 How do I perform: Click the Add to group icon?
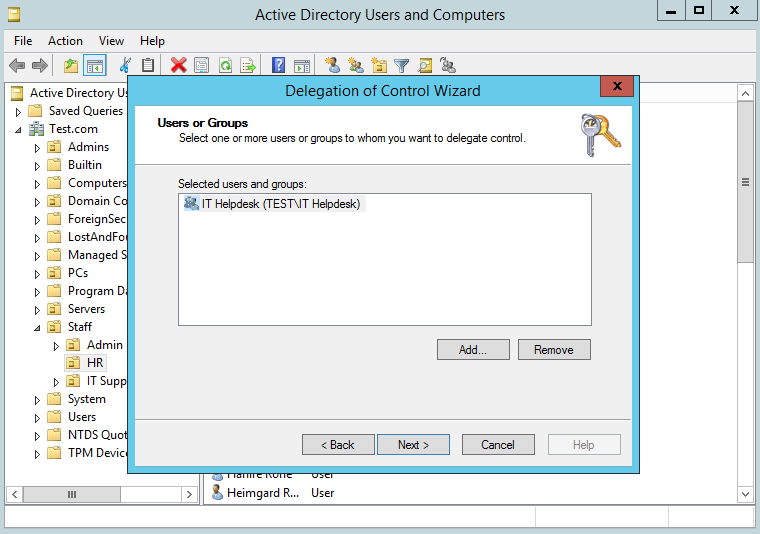pyautogui.click(x=448, y=65)
